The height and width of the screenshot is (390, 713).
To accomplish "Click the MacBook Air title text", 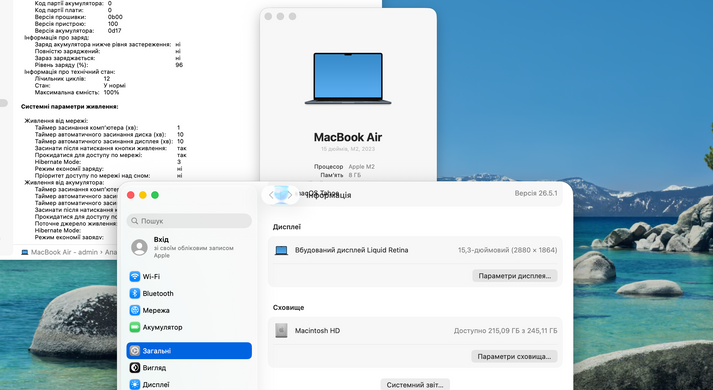I will coord(348,137).
